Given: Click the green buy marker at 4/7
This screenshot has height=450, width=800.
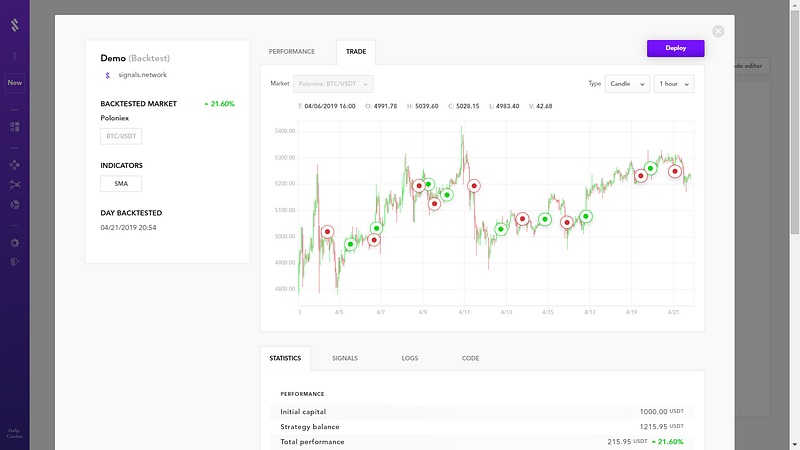Looking at the screenshot, I should click(x=377, y=228).
